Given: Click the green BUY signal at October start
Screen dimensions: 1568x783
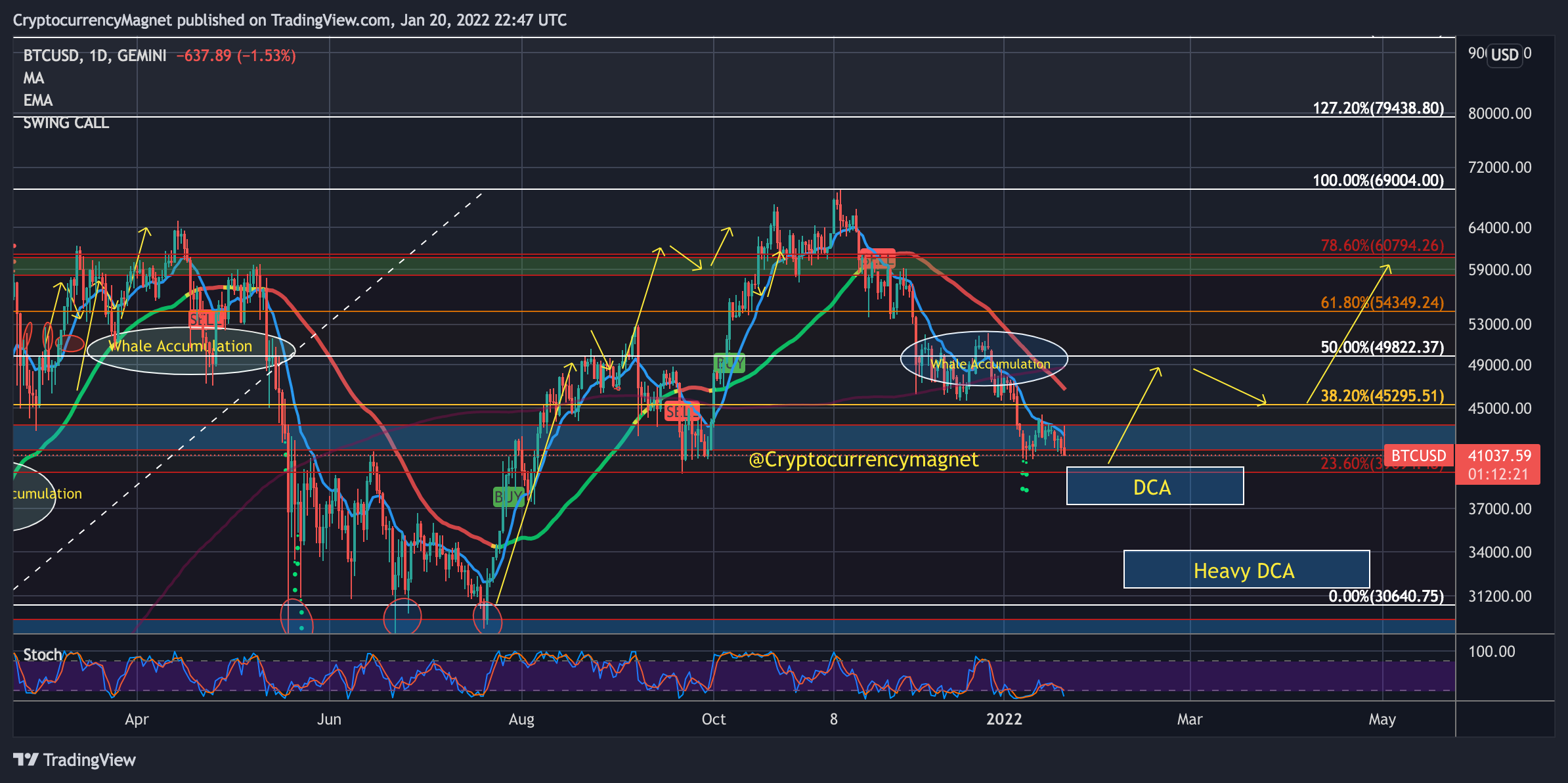Looking at the screenshot, I should (x=730, y=363).
